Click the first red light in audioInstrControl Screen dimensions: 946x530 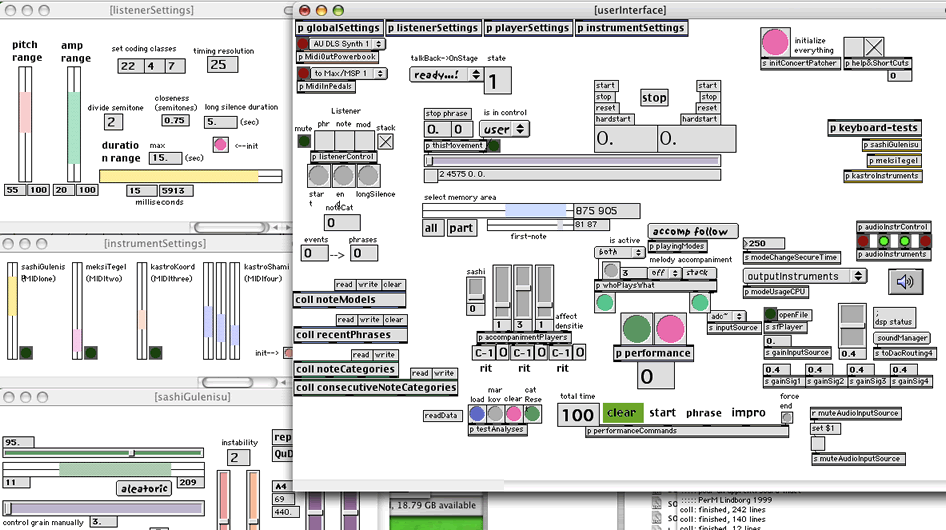(863, 241)
